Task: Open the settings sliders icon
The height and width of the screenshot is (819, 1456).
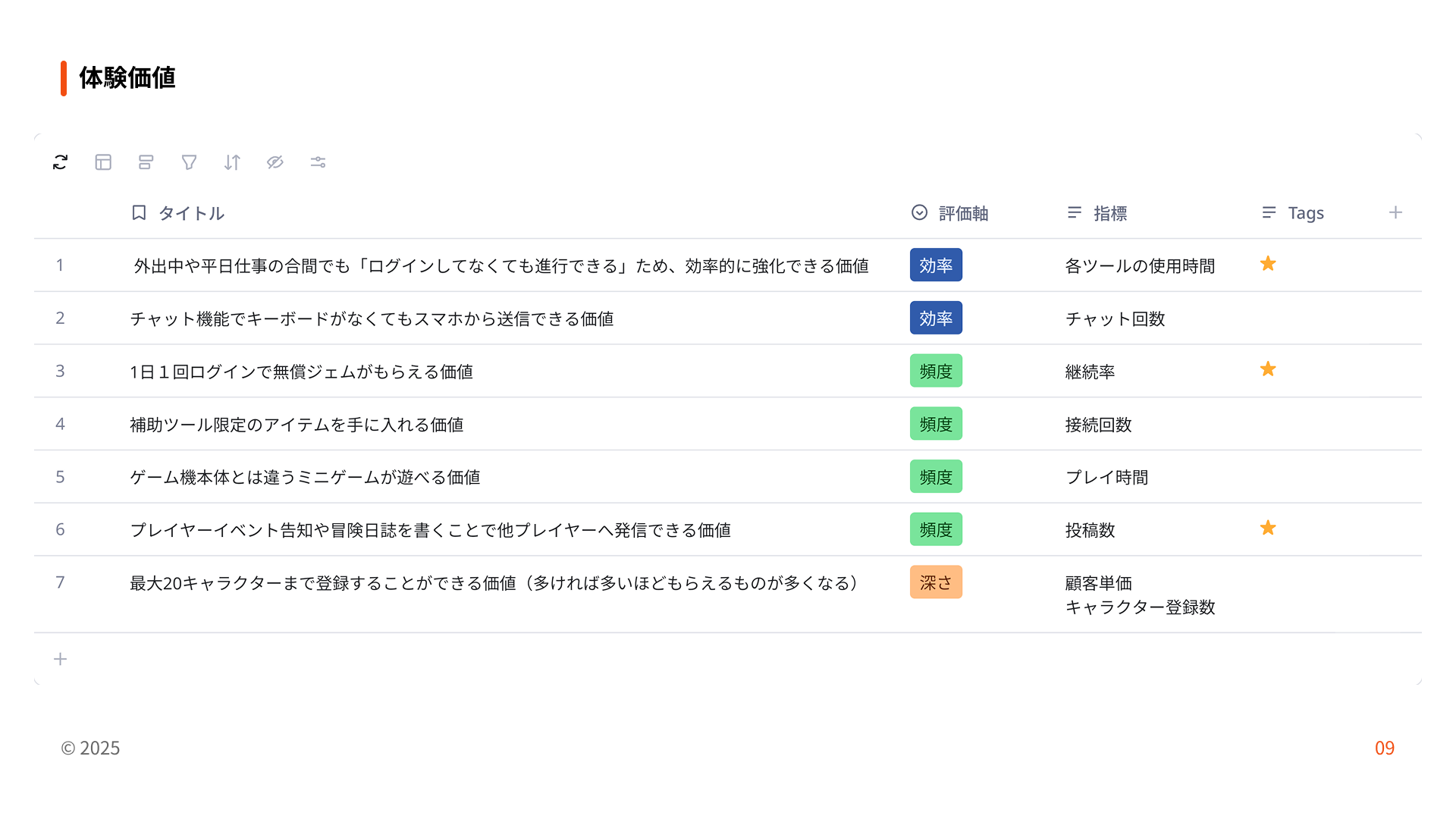Action: tap(318, 162)
